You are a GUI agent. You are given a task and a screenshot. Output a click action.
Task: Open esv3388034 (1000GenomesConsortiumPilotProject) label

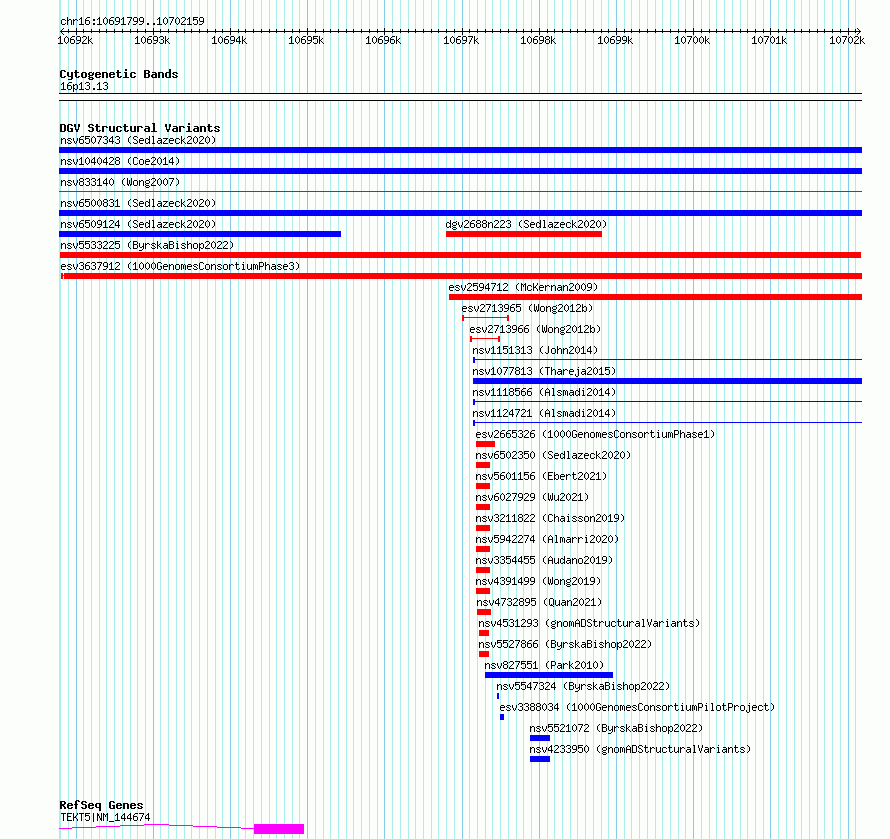pyautogui.click(x=637, y=707)
